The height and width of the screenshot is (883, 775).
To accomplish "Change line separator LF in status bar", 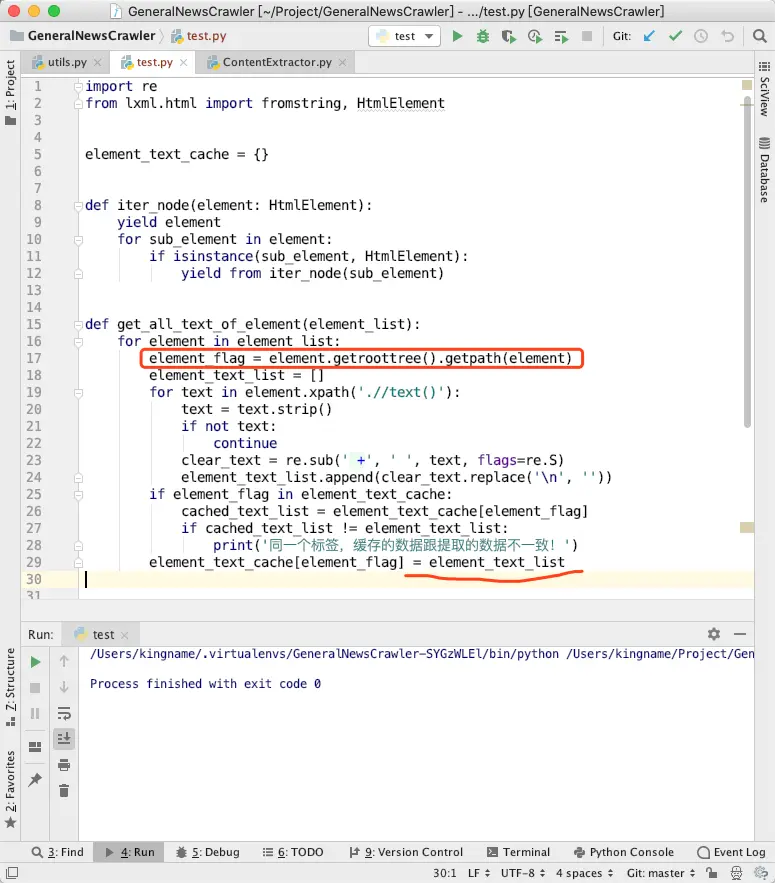I will click(x=479, y=873).
